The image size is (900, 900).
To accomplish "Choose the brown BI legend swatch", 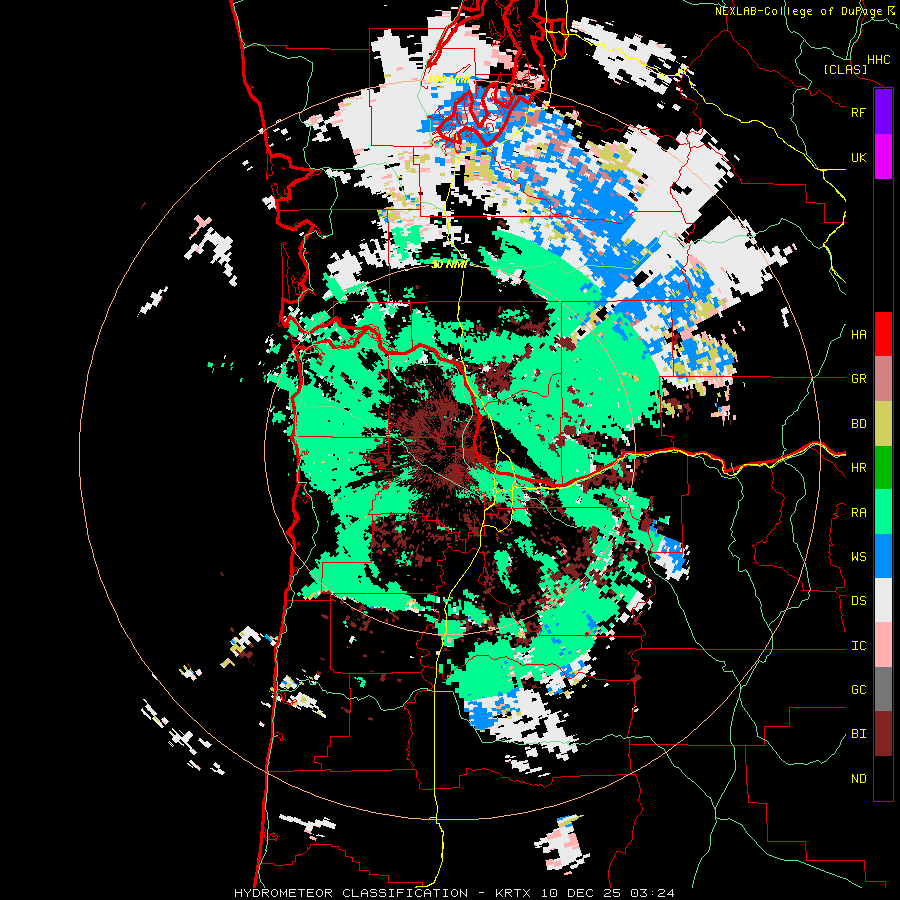I will click(x=883, y=734).
